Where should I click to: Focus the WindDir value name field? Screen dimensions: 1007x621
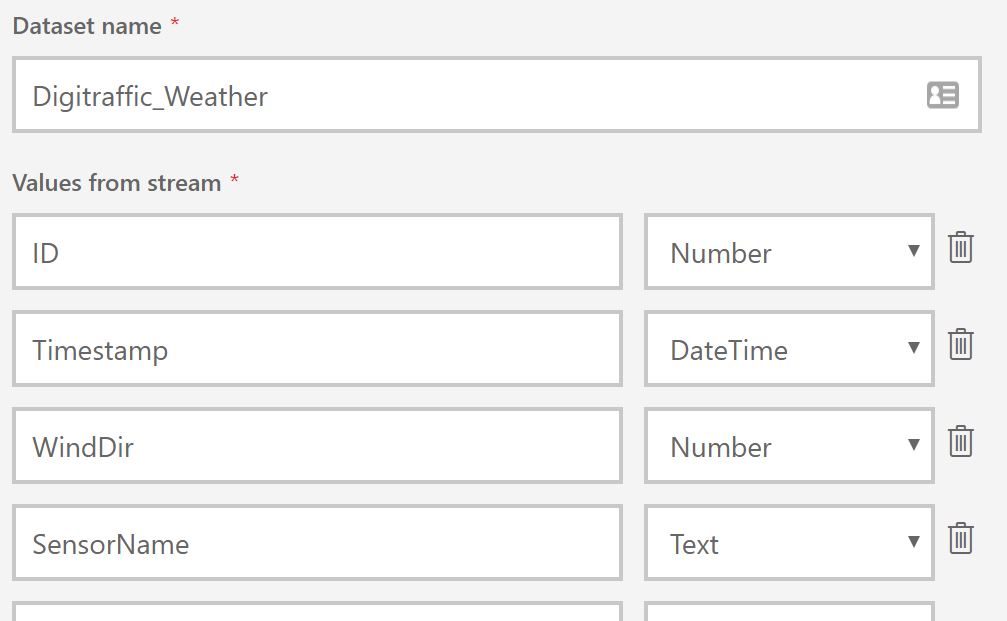coord(317,446)
